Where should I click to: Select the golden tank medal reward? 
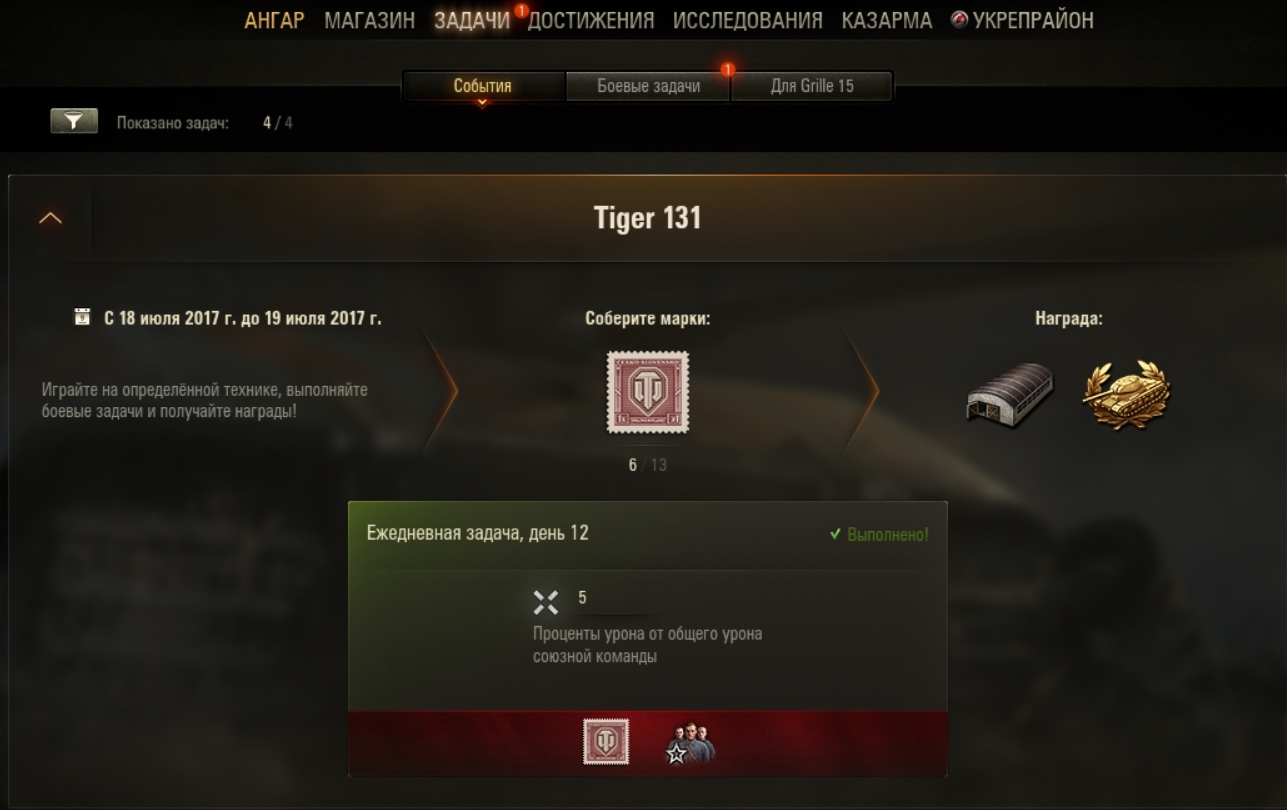point(1126,394)
